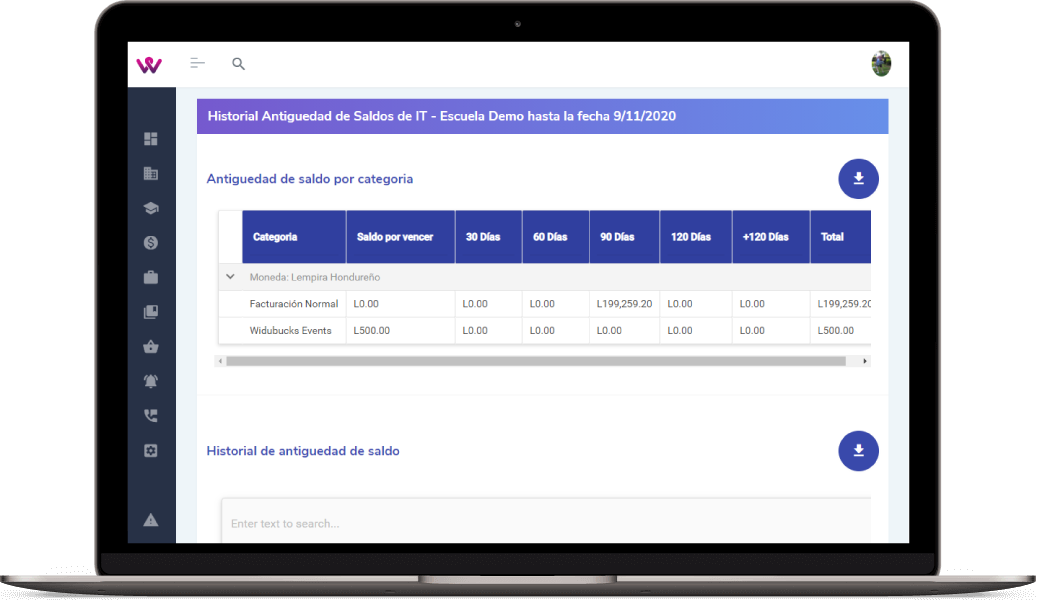Open the phone call icon in sidebar
This screenshot has width=1037, height=600.
click(151, 416)
